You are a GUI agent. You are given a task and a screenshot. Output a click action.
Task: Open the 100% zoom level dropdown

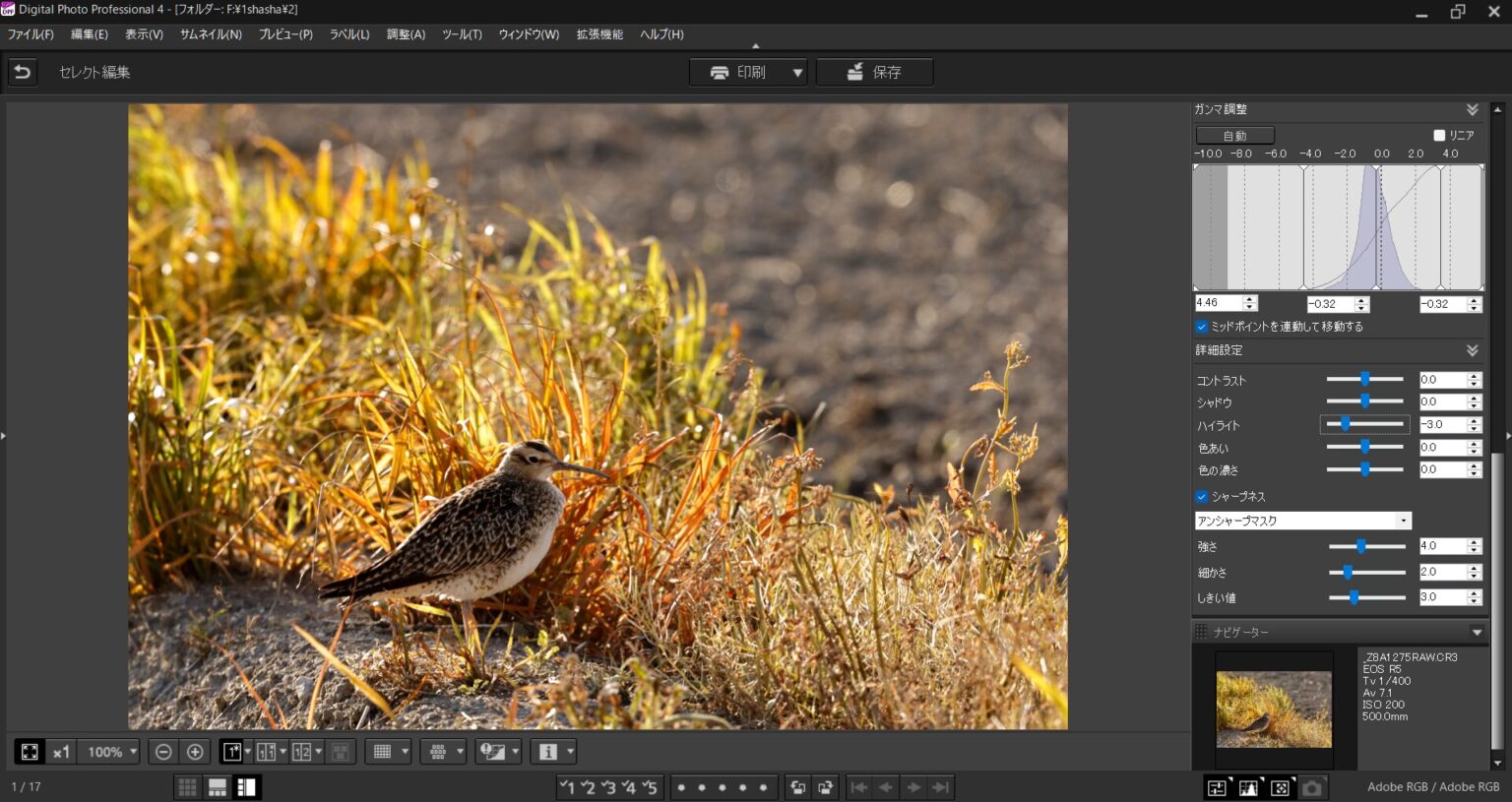pyautogui.click(x=133, y=752)
